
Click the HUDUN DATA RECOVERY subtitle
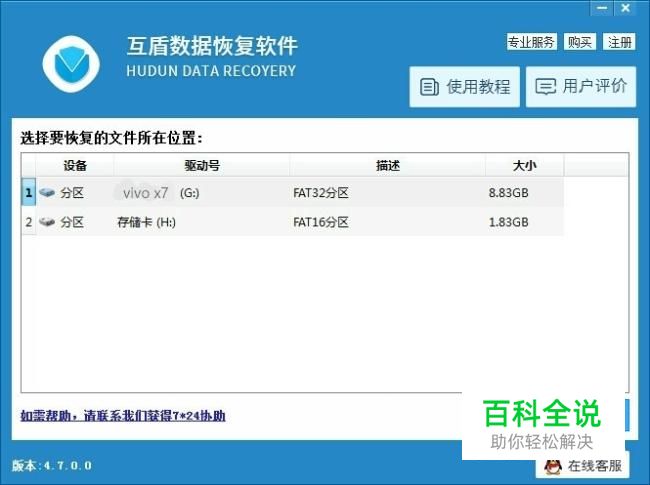[211, 71]
